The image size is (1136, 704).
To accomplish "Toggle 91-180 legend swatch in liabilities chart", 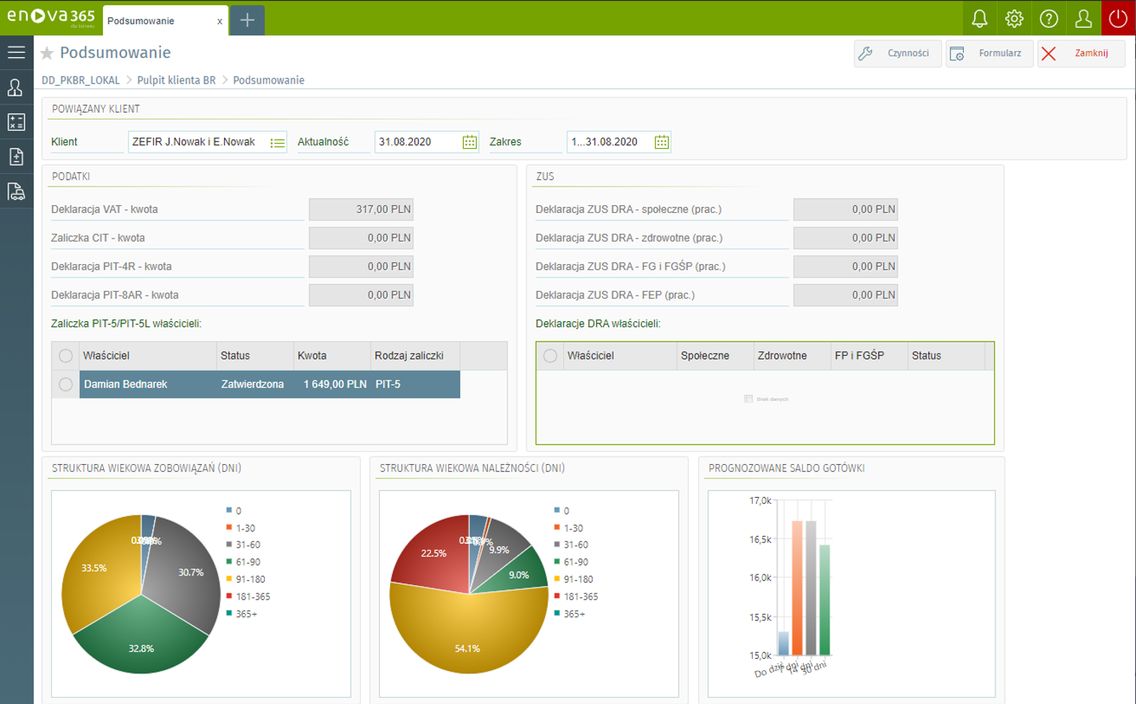I will click(229, 579).
